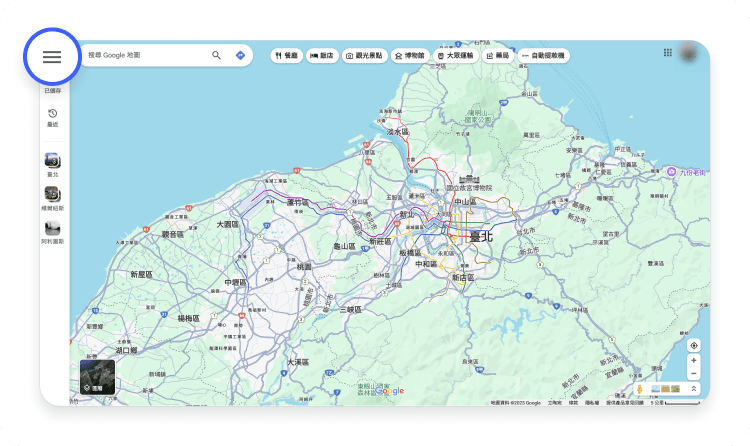750x446 pixels.
Task: Select the third green imagery thumbnail
Action: (x=675, y=389)
